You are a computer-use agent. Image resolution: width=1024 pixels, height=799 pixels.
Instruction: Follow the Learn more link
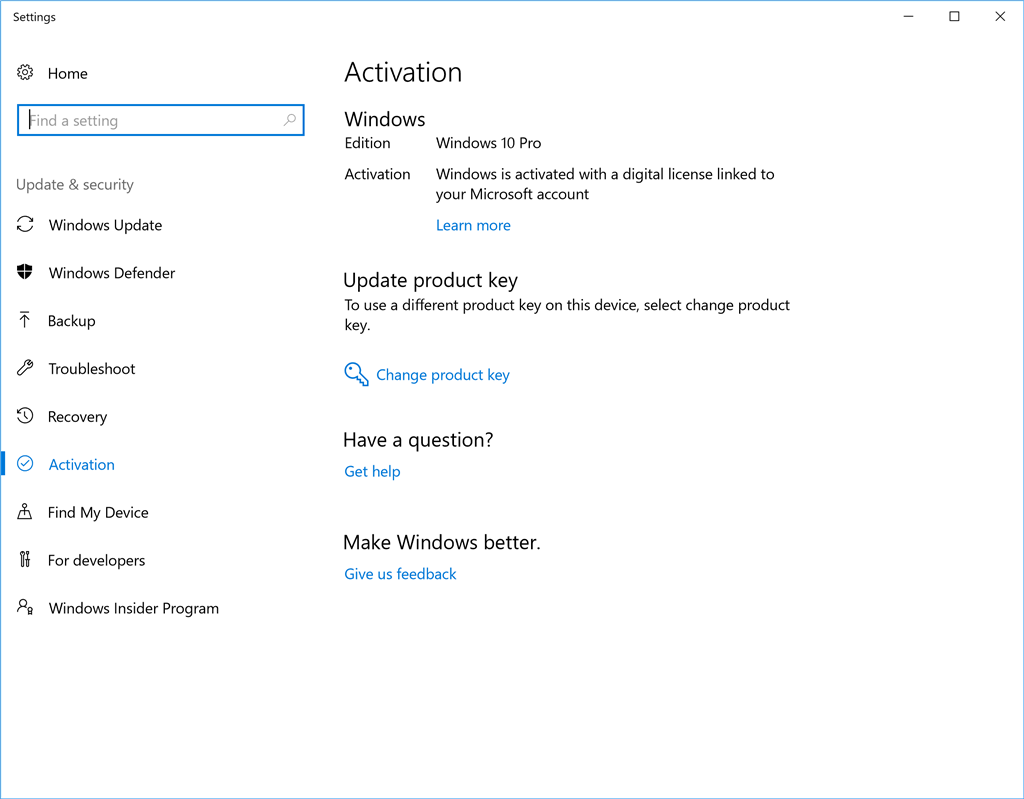(473, 225)
